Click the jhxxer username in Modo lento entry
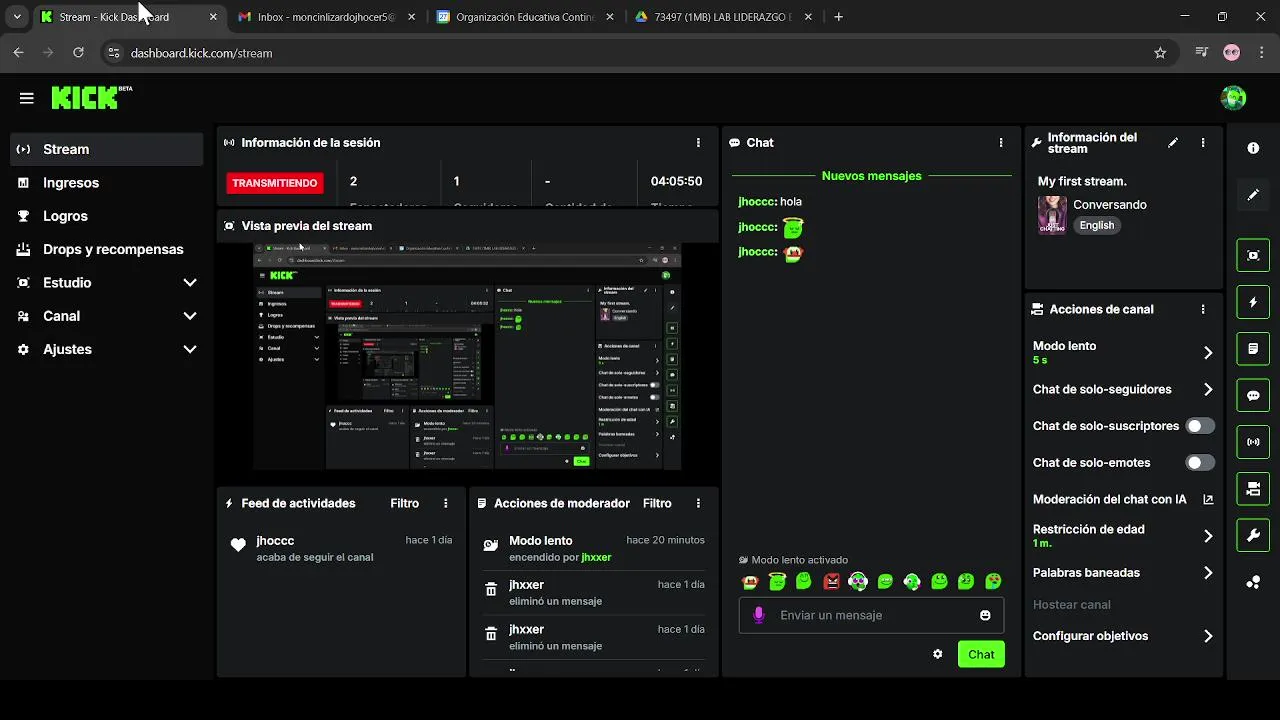 [596, 557]
